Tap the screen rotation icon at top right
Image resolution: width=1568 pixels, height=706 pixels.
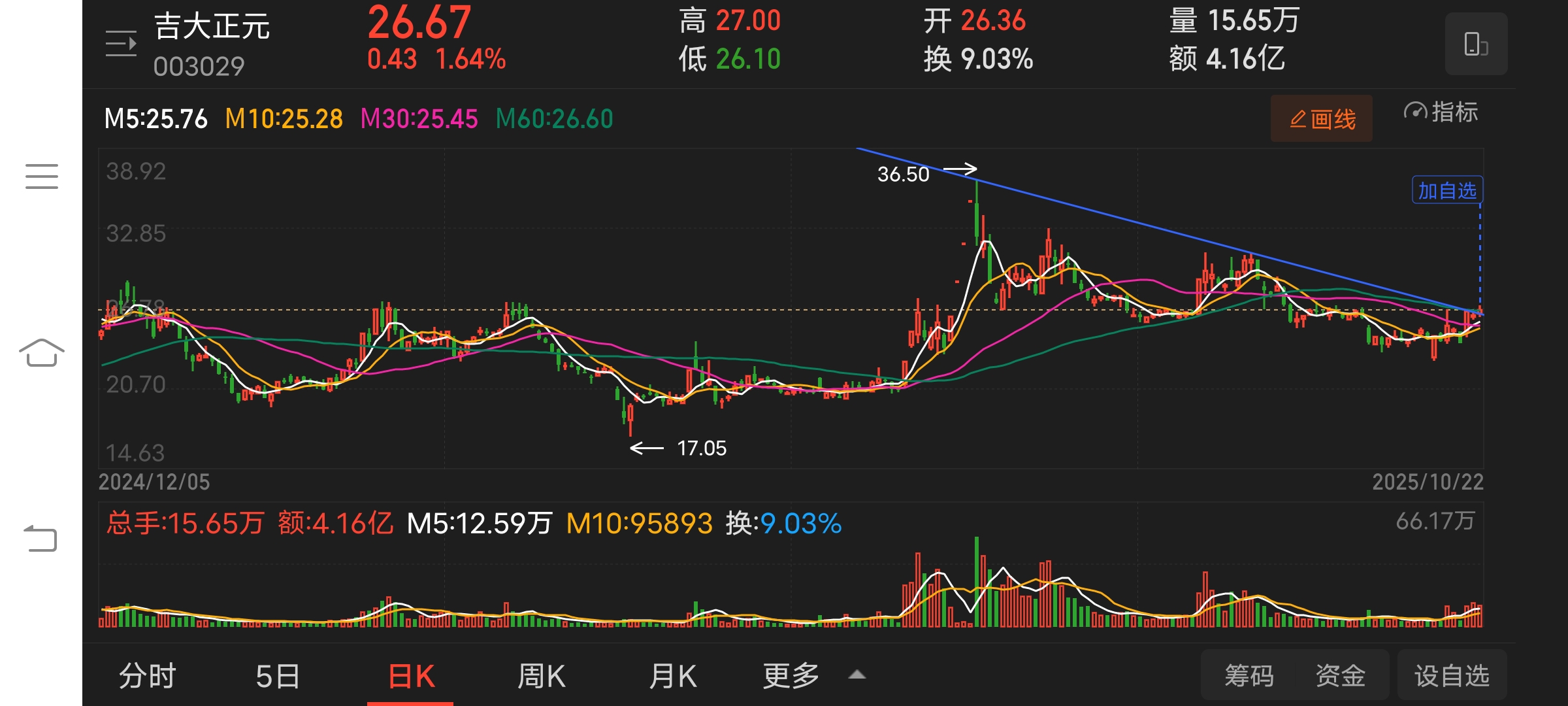(x=1475, y=44)
